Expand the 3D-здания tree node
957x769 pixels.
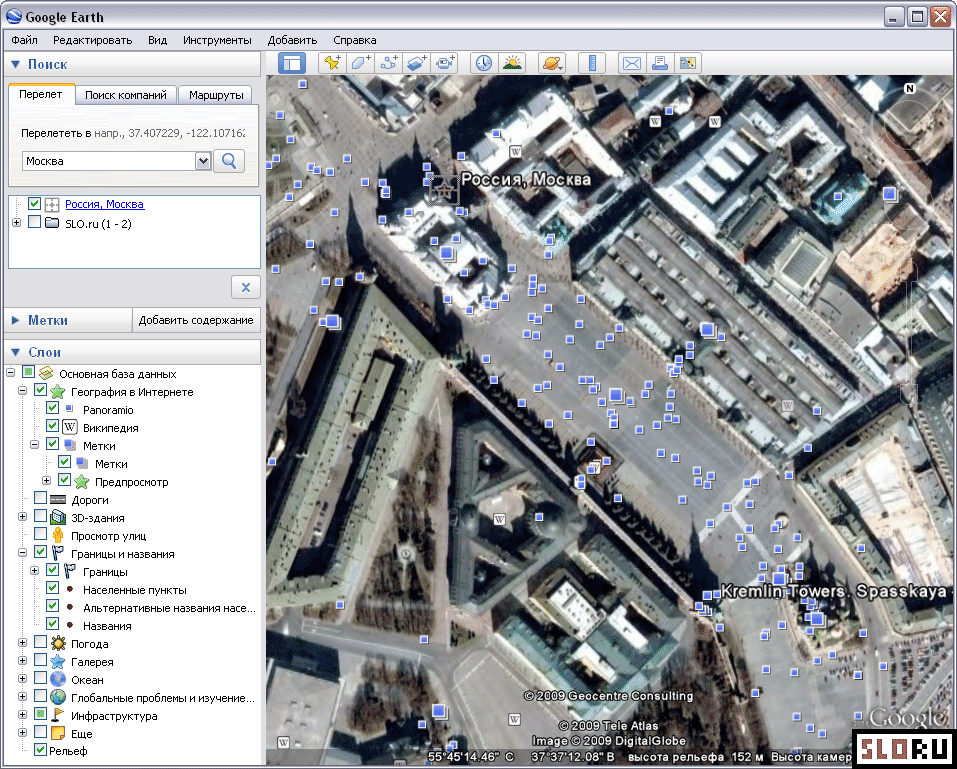pyautogui.click(x=23, y=517)
